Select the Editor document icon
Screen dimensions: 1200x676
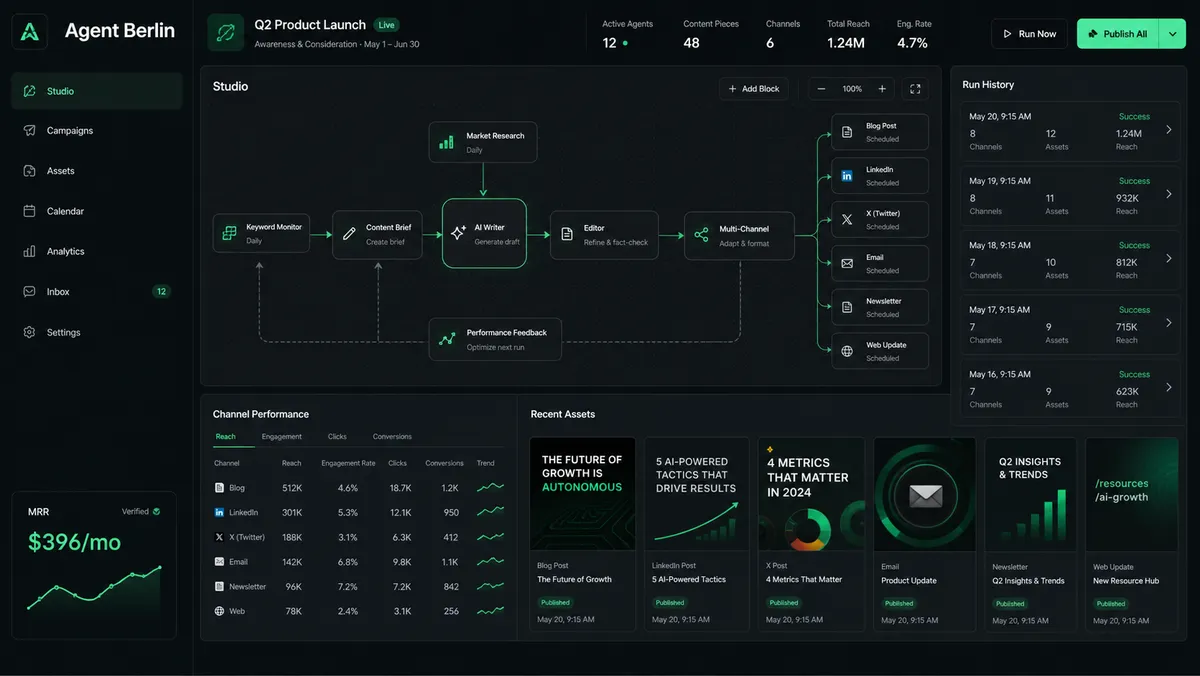coord(567,234)
